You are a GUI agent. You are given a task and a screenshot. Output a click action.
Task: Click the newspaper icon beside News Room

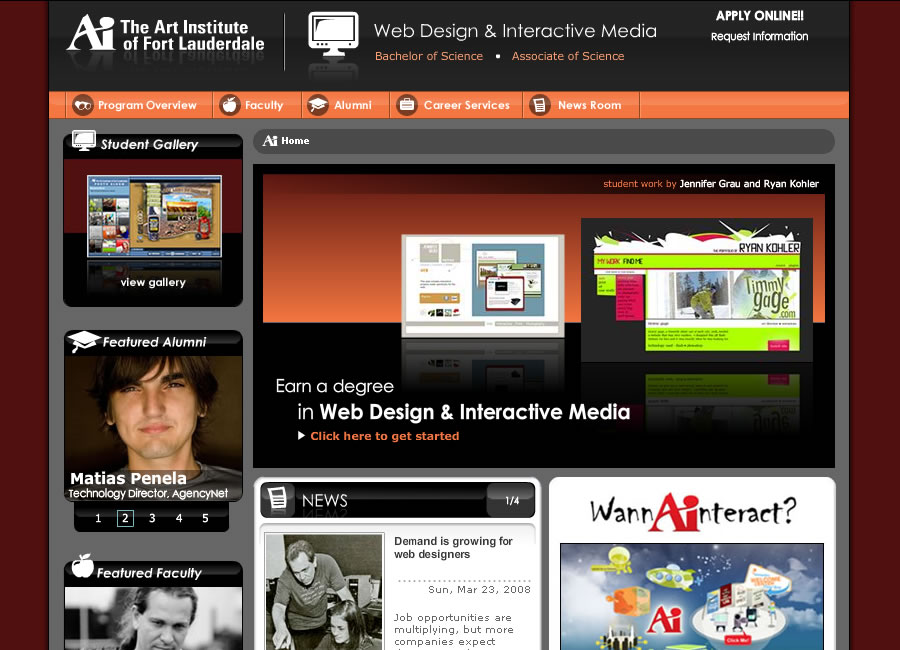pyautogui.click(x=540, y=105)
